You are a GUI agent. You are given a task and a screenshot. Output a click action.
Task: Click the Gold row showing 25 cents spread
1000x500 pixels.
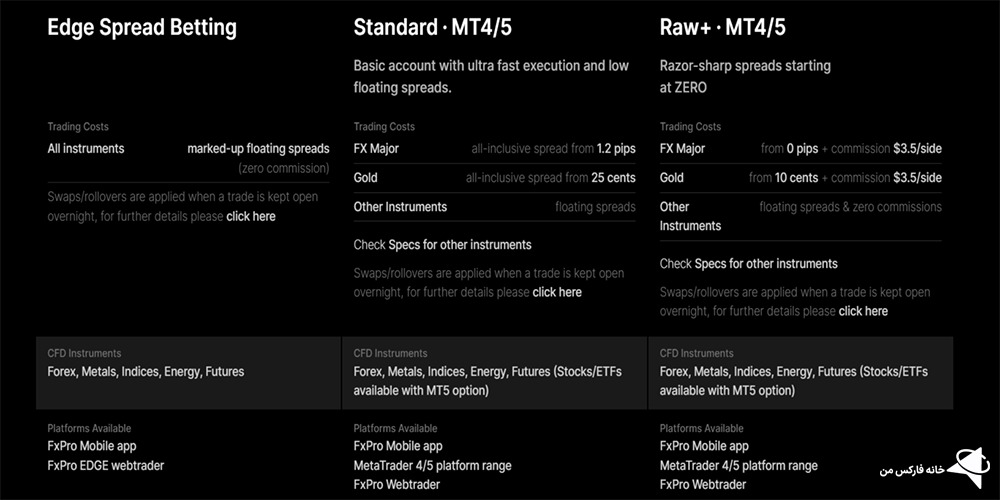click(x=494, y=178)
